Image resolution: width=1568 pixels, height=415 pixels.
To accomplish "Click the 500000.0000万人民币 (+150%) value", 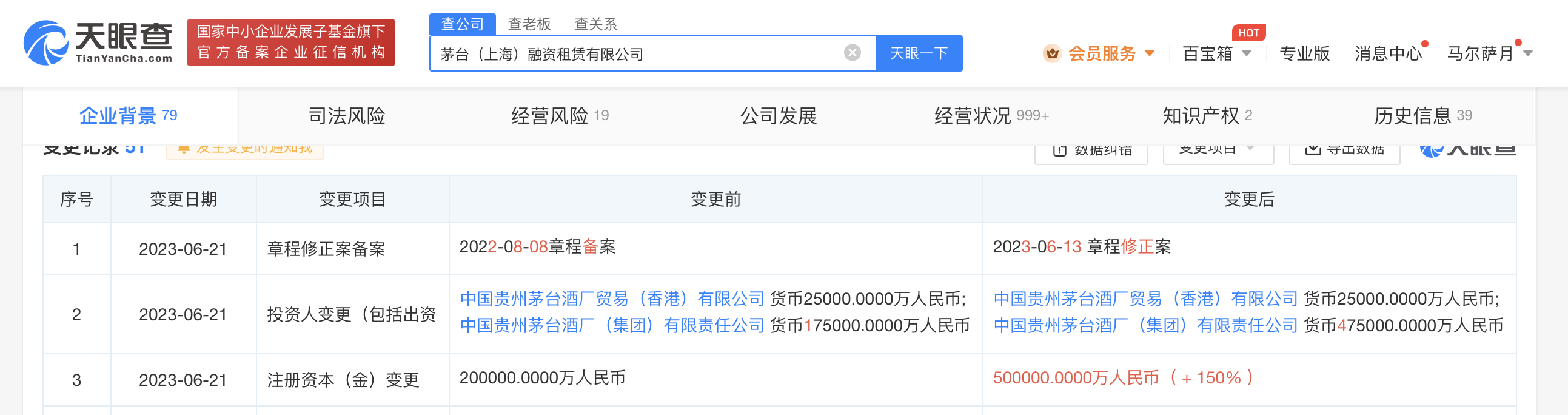I will (x=1123, y=378).
